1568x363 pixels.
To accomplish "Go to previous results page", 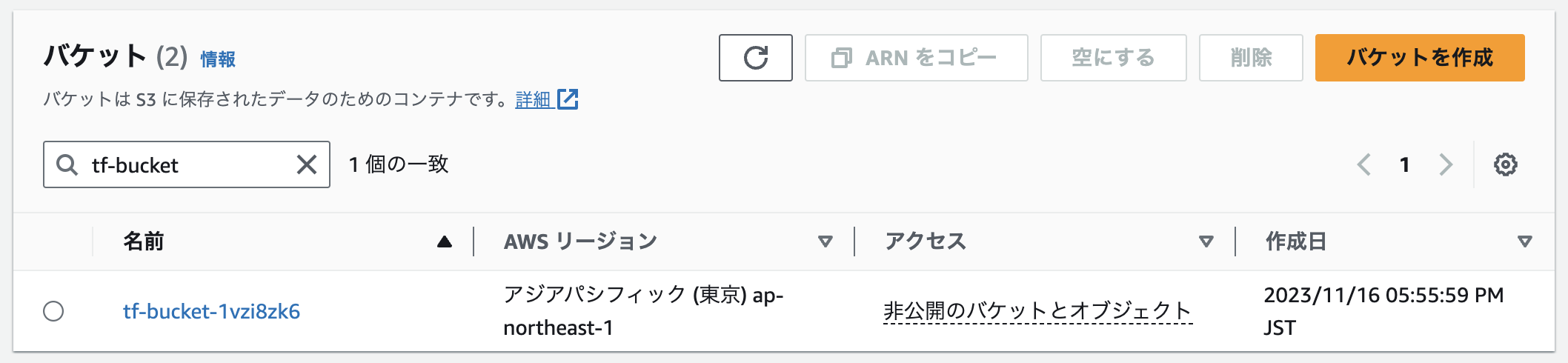I will [1363, 164].
